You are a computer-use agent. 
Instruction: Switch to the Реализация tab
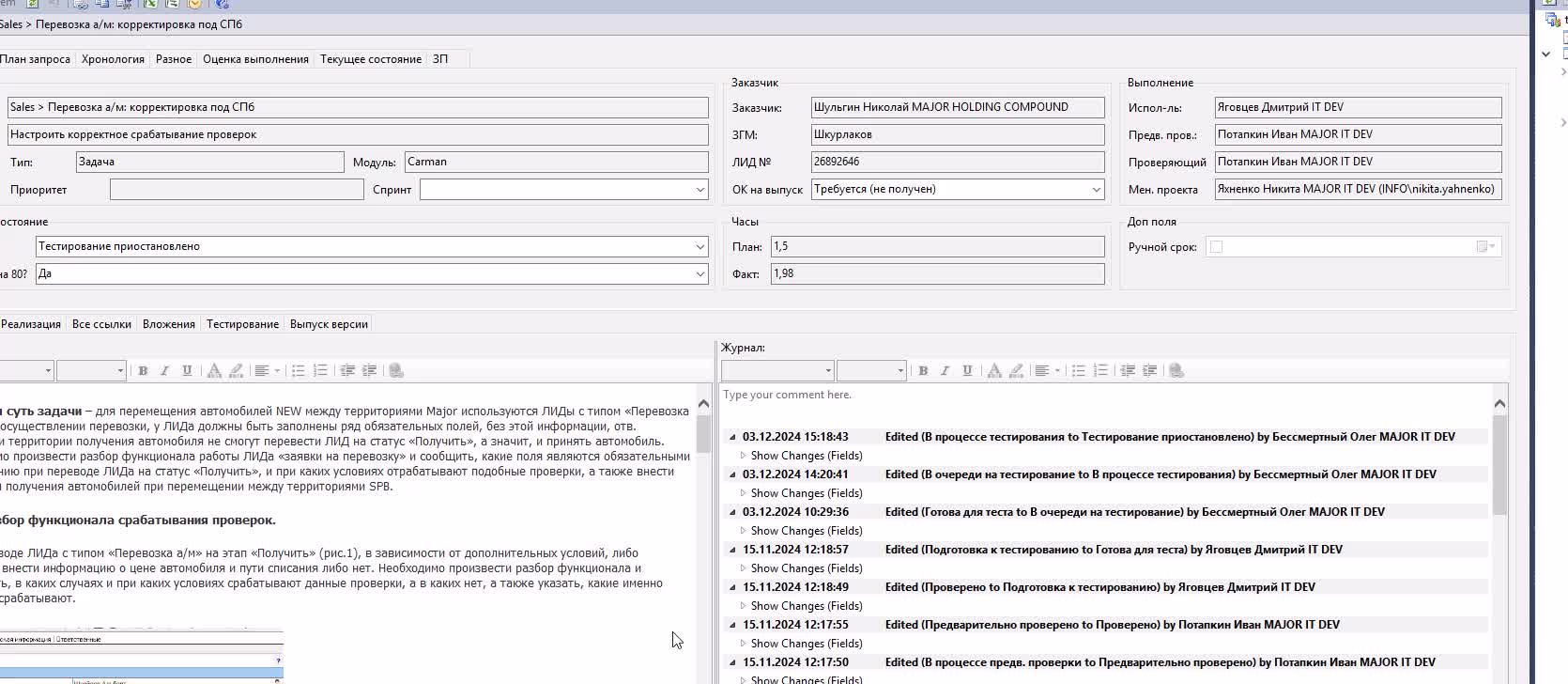[30, 324]
